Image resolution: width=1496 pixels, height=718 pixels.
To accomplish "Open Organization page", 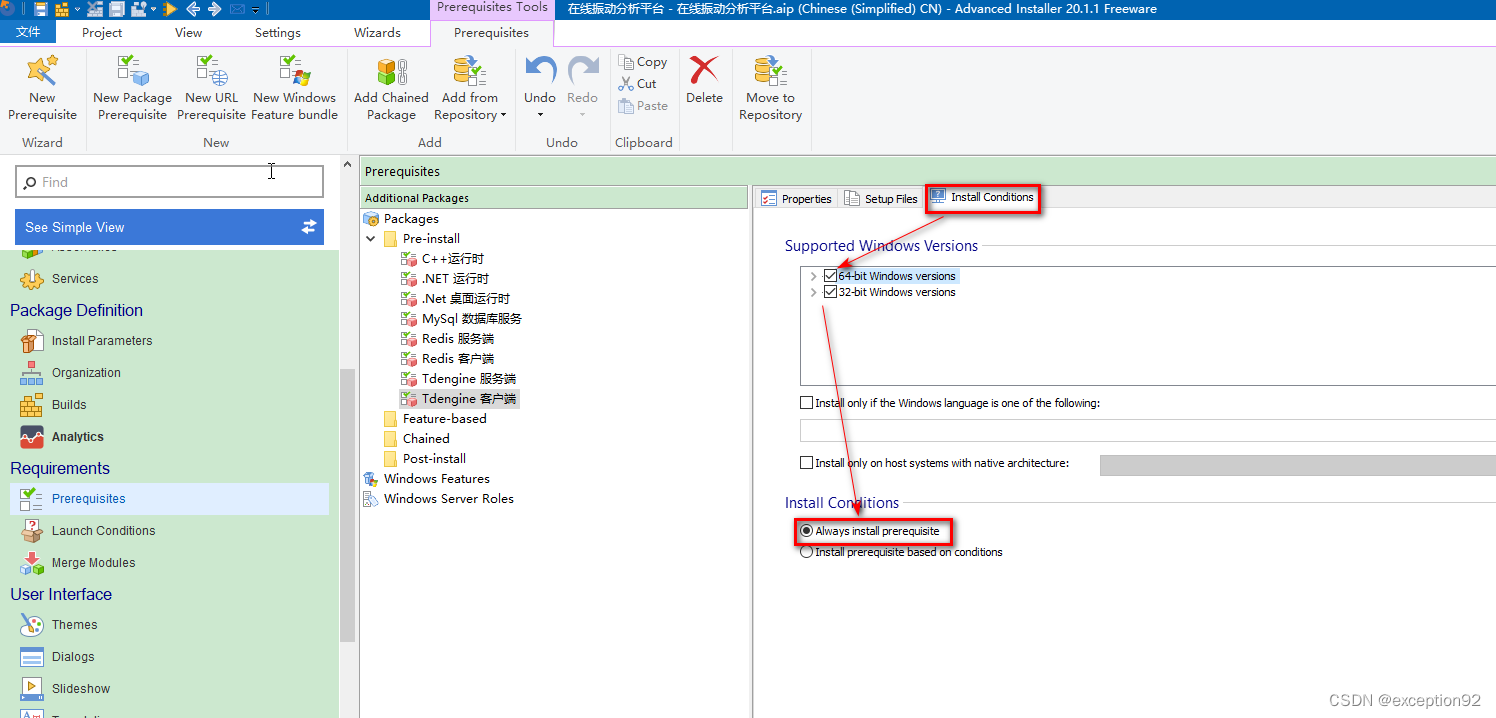I will click(x=86, y=373).
